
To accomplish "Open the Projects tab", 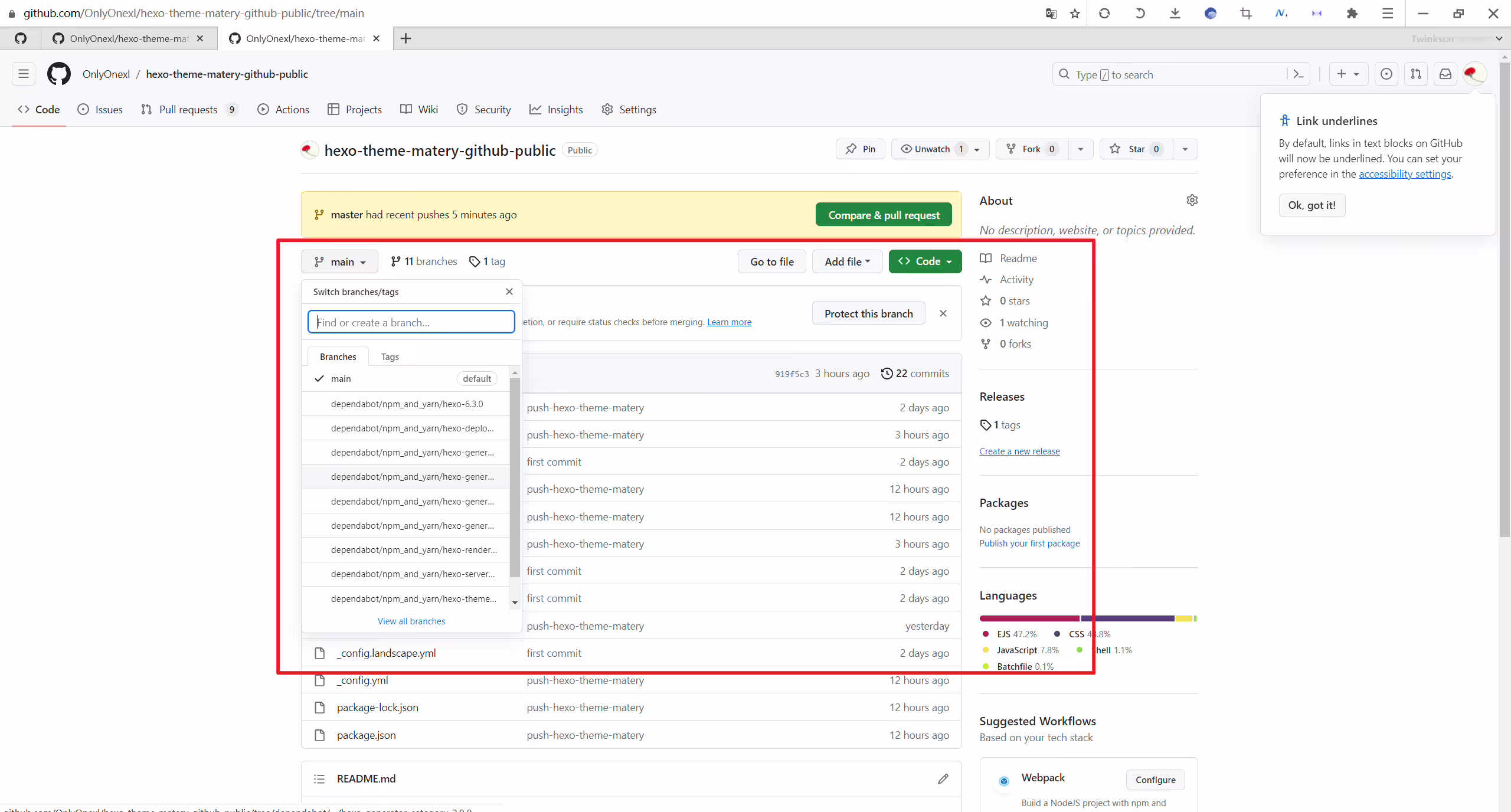I will pyautogui.click(x=355, y=109).
